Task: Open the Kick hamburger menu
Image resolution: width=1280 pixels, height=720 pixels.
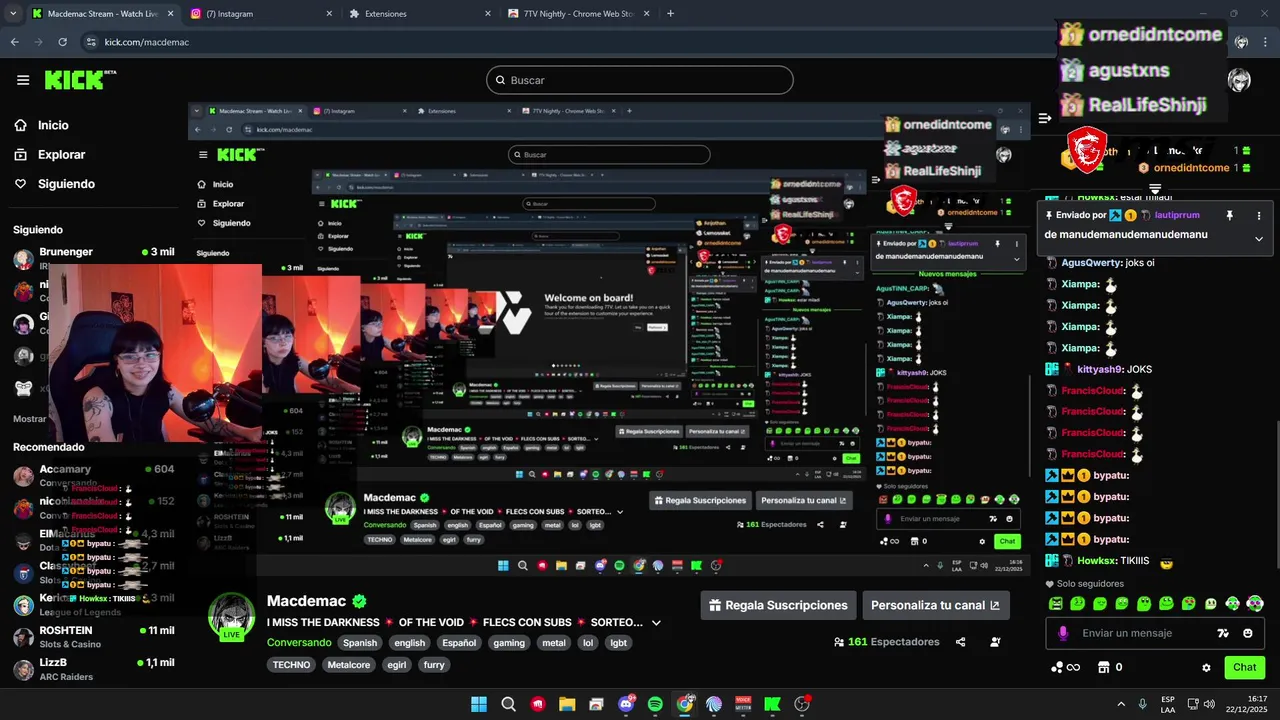Action: click(x=23, y=80)
